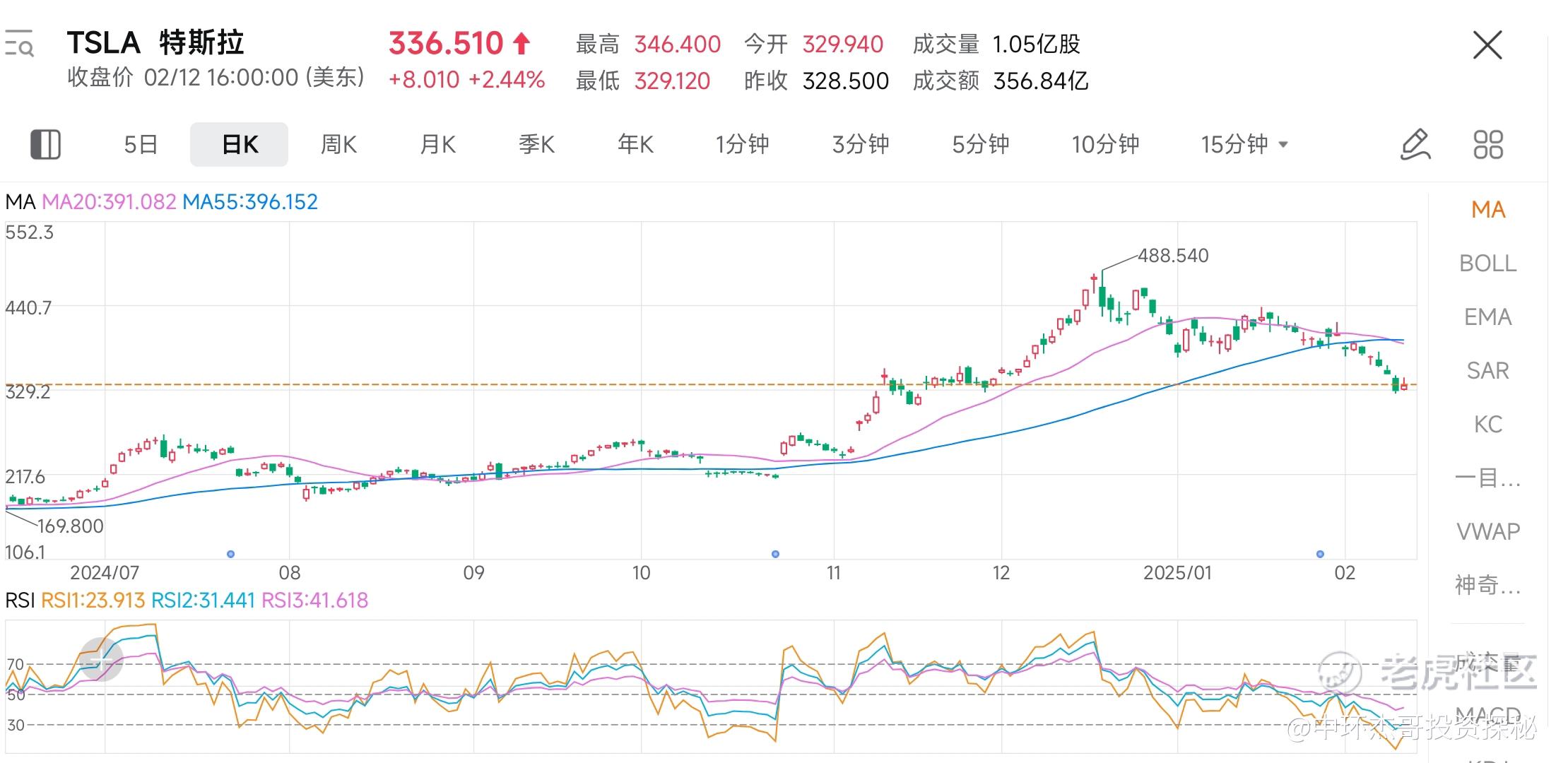
Task: Toggle the split panel layout icon
Action: (x=45, y=144)
